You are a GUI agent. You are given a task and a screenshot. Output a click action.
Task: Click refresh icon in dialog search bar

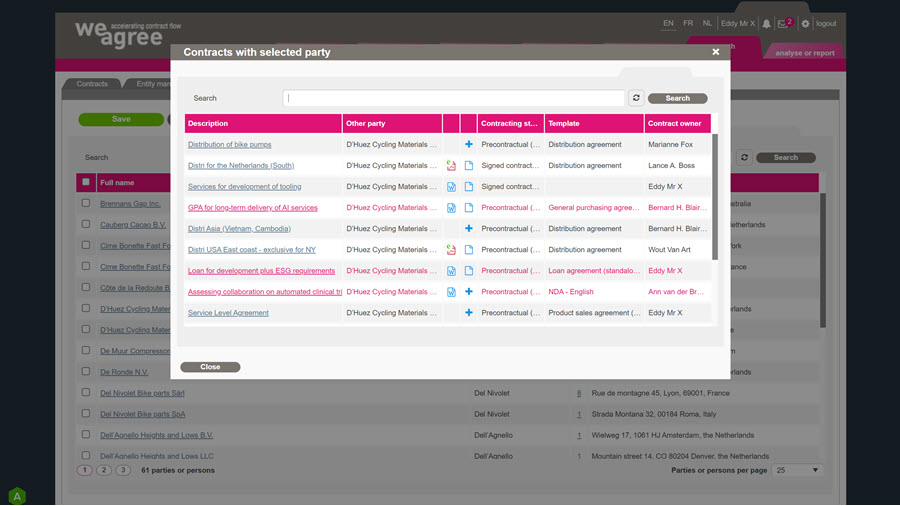pyautogui.click(x=636, y=98)
